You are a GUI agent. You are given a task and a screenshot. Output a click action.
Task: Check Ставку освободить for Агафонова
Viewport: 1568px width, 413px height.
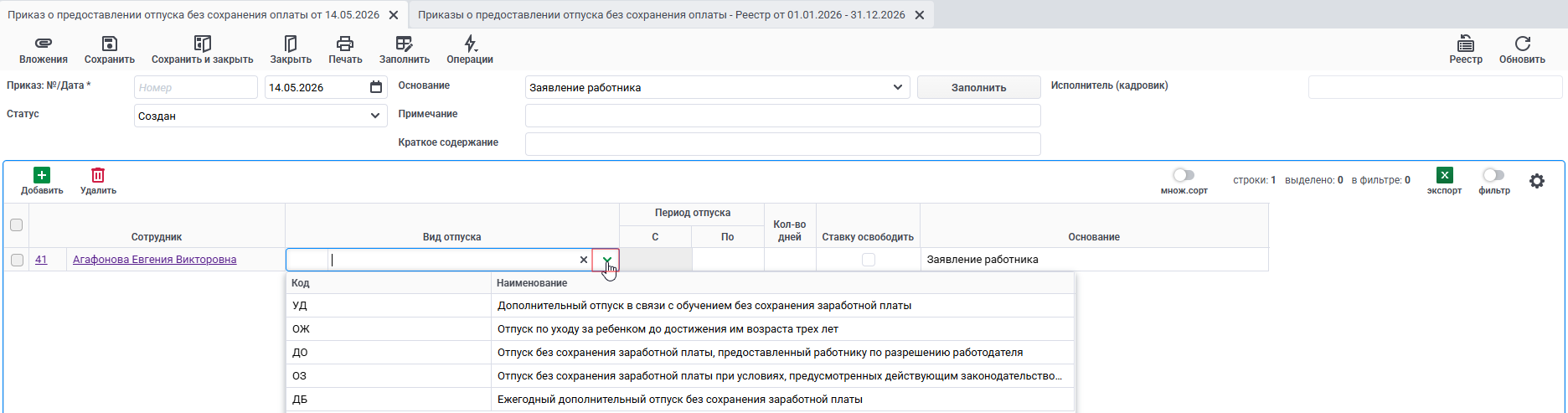pyautogui.click(x=869, y=260)
